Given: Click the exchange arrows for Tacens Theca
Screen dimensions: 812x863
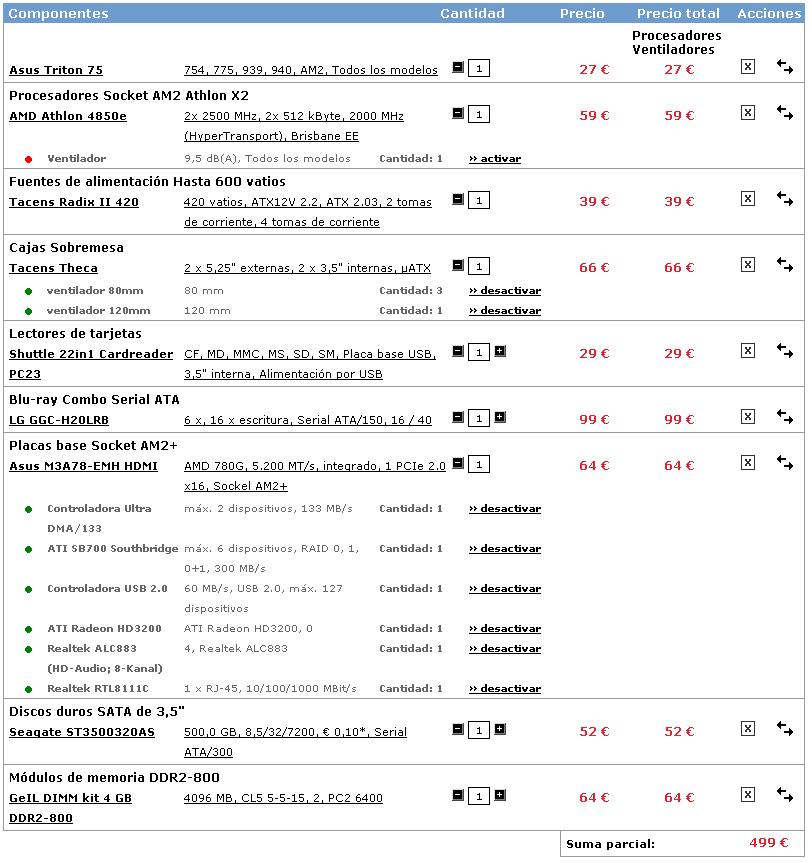Looking at the screenshot, I should click(785, 265).
